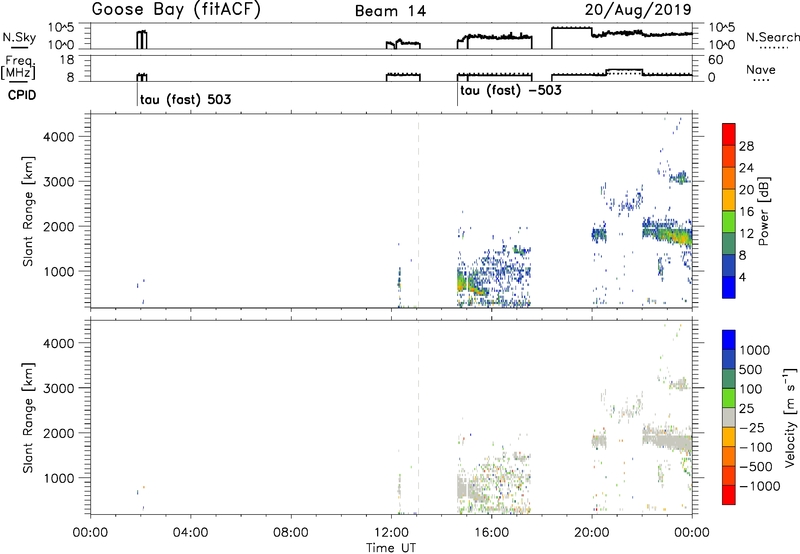This screenshot has width=800, height=554.
Task: Click the 08:00 time tick label
Action: pos(291,533)
